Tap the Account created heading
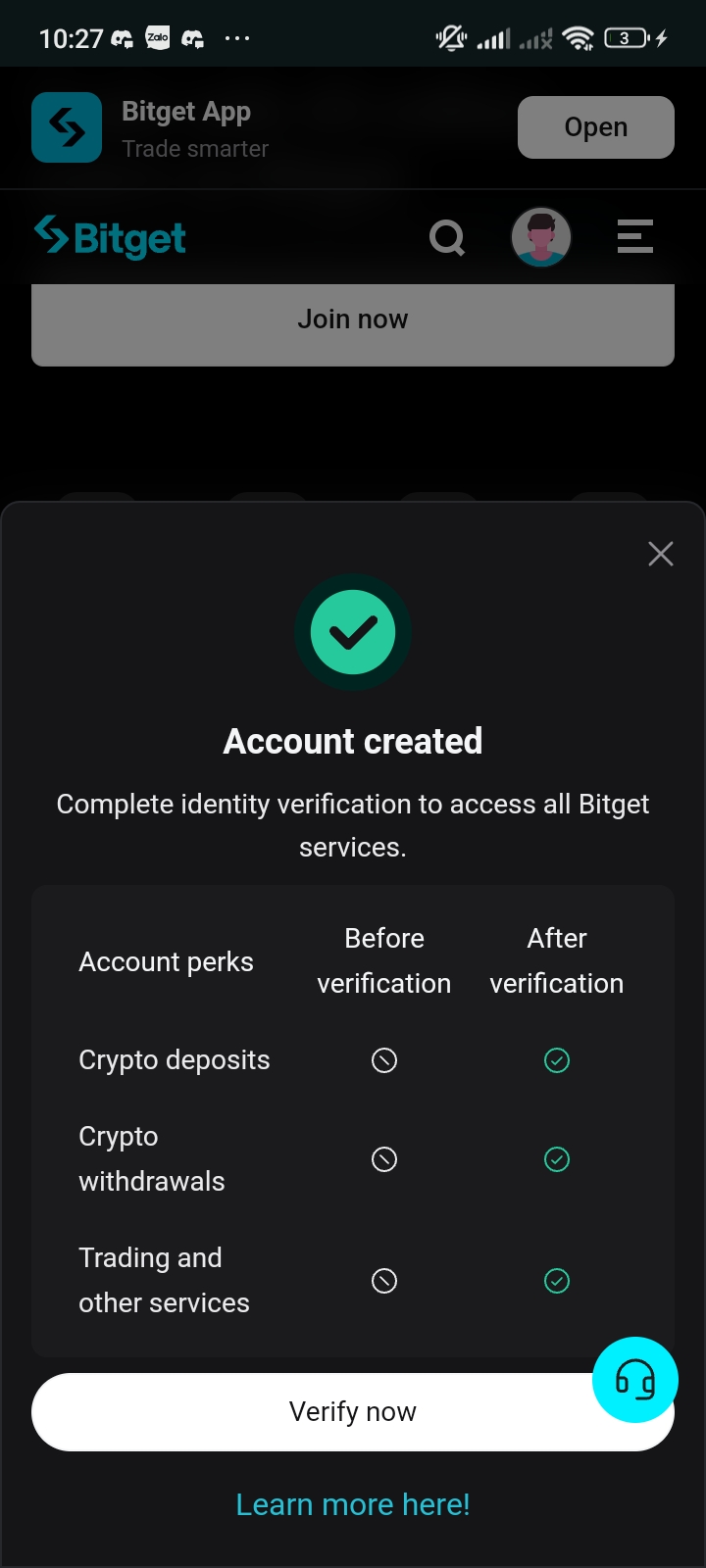Image resolution: width=706 pixels, height=1568 pixels. 353,742
